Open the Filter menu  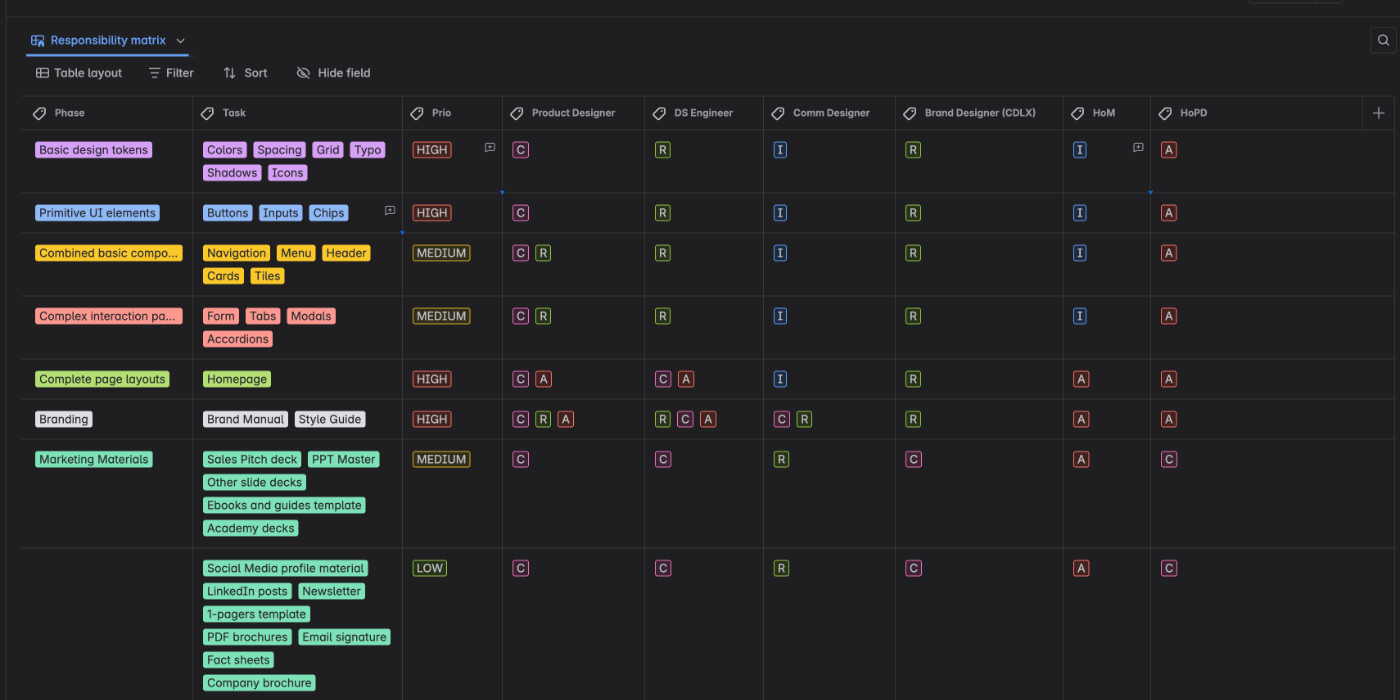171,73
